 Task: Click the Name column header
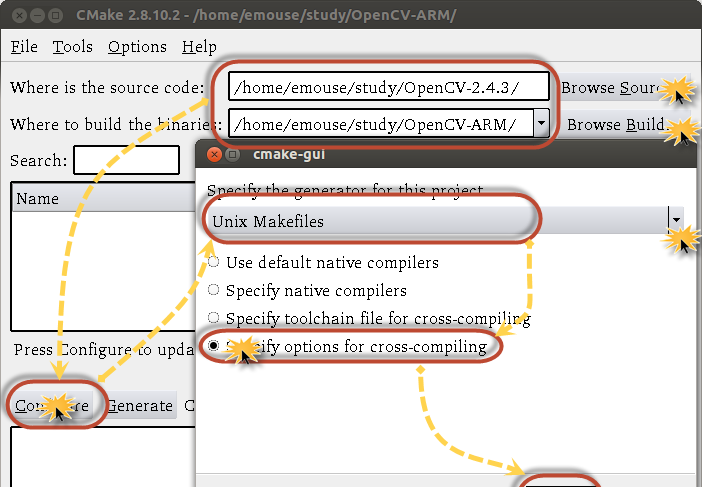[103, 198]
